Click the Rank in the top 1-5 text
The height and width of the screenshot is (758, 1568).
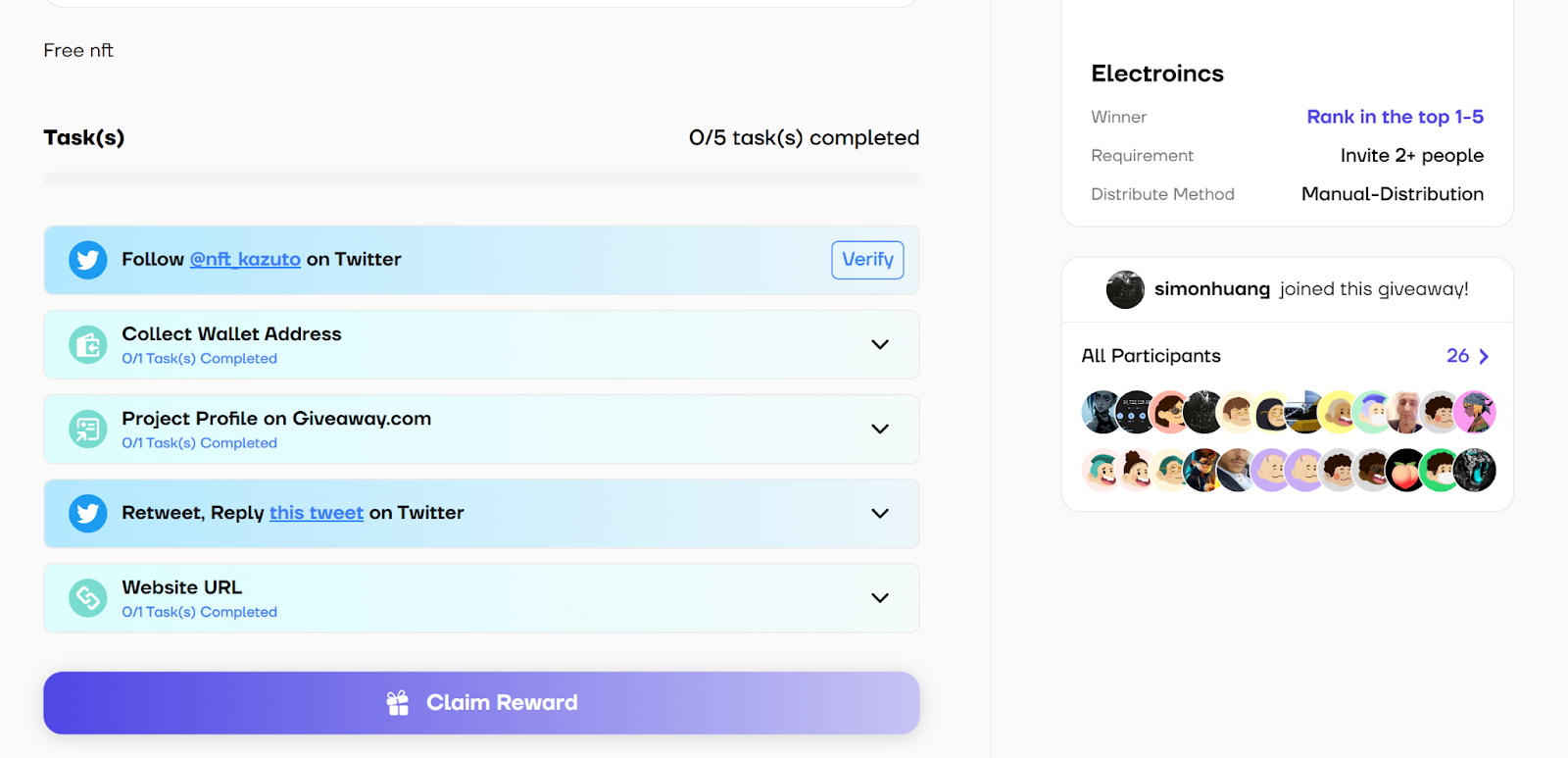pos(1395,117)
